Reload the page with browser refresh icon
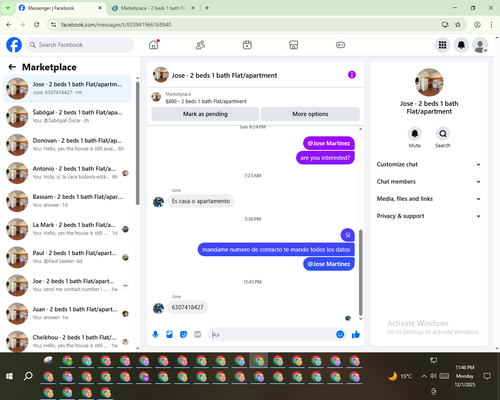500x400 pixels. pyautogui.click(x=37, y=25)
